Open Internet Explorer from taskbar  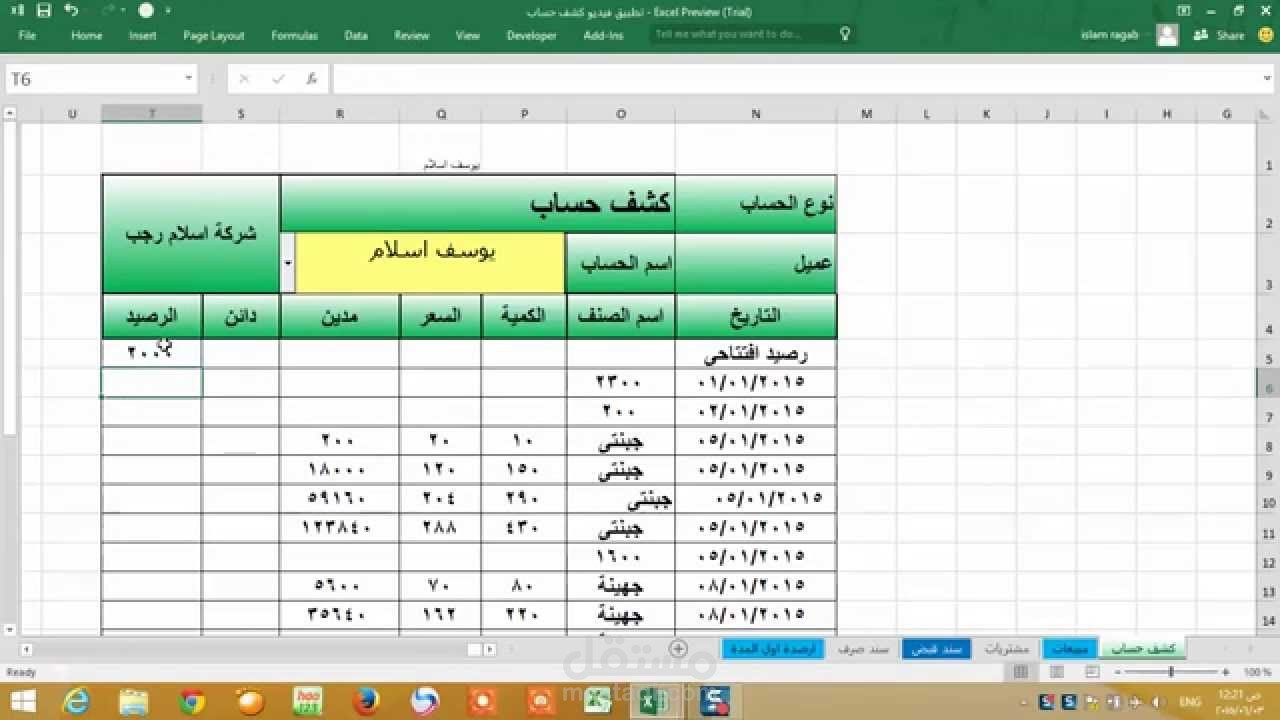[76, 701]
